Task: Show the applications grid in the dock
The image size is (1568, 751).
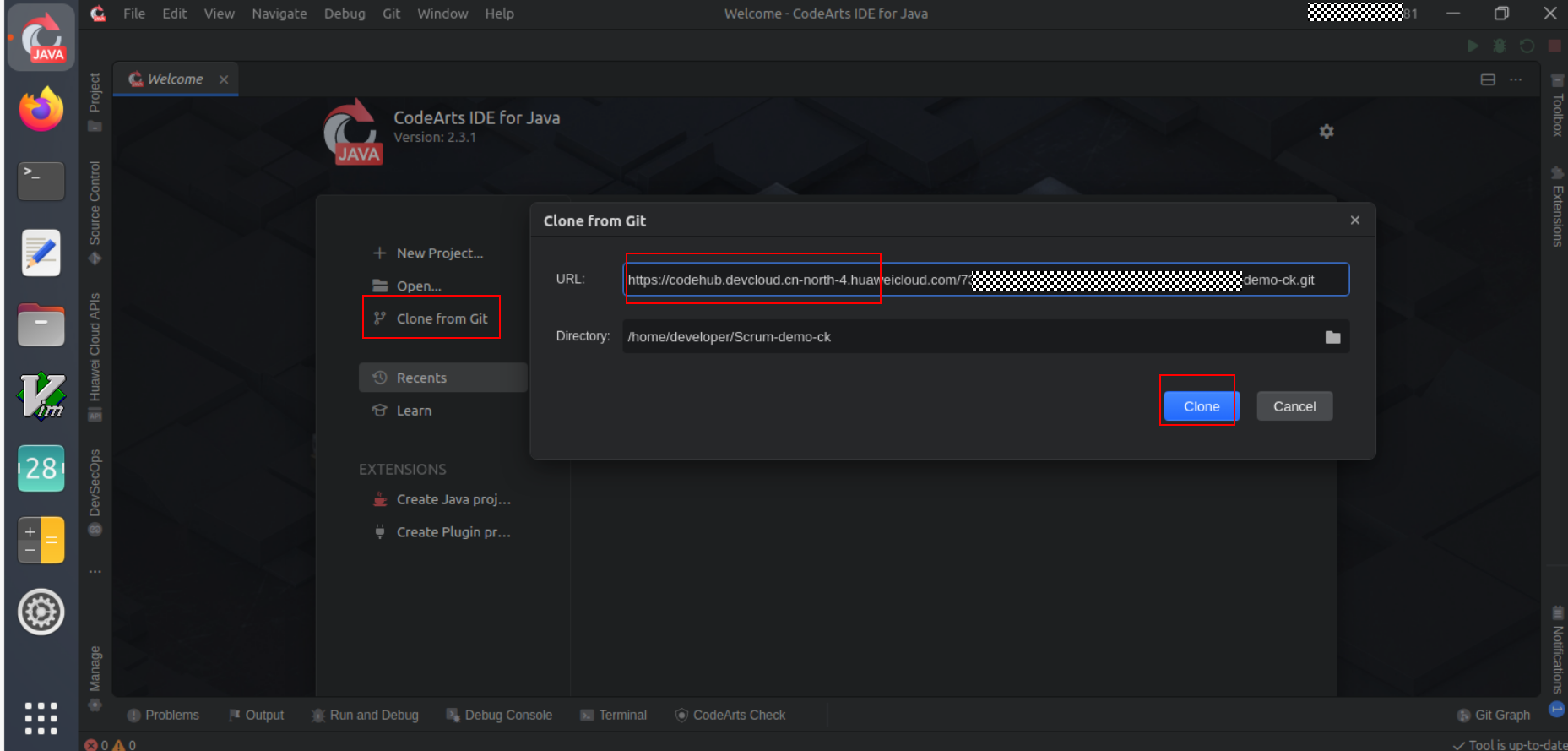Action: click(41, 718)
